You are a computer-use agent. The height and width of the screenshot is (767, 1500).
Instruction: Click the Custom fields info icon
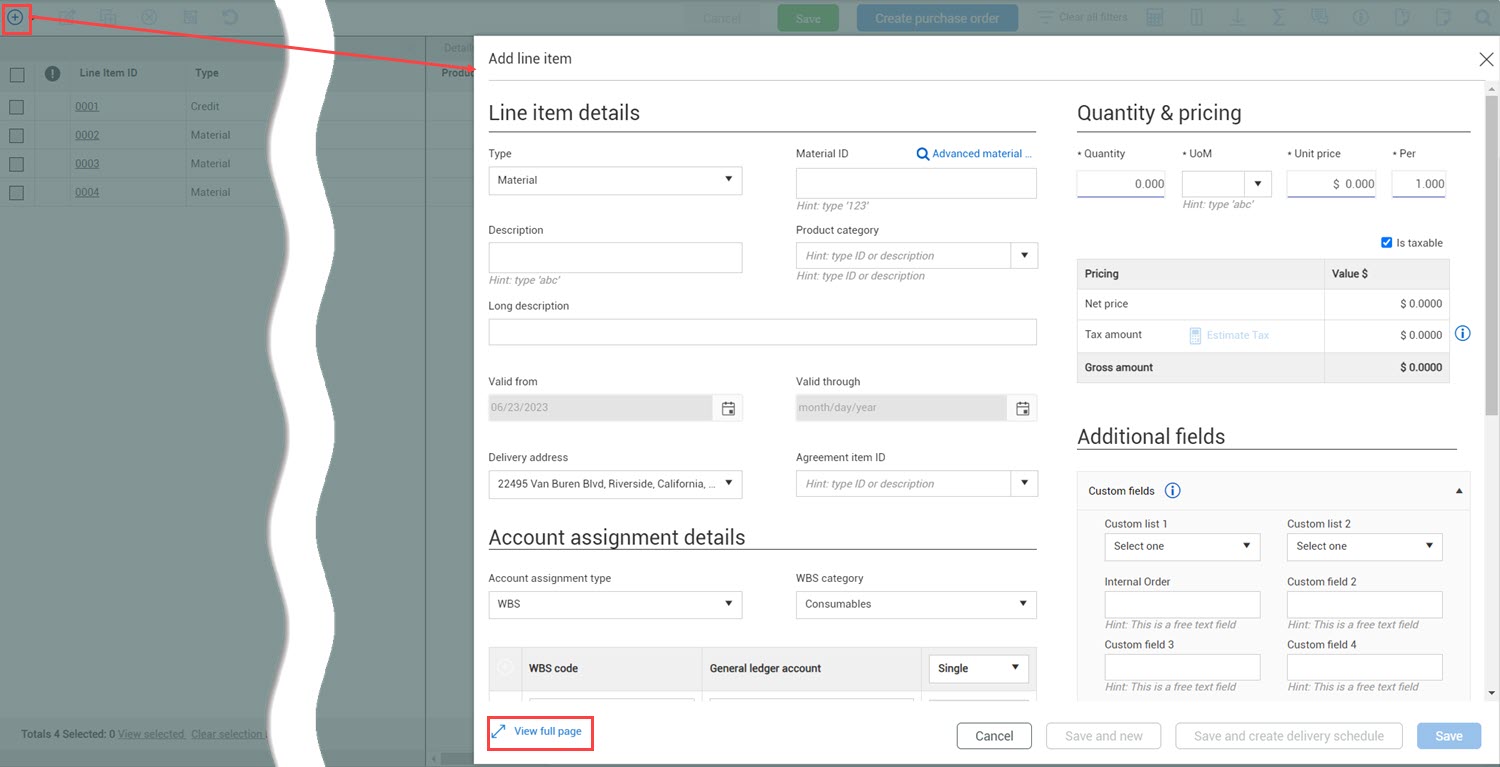point(1174,491)
